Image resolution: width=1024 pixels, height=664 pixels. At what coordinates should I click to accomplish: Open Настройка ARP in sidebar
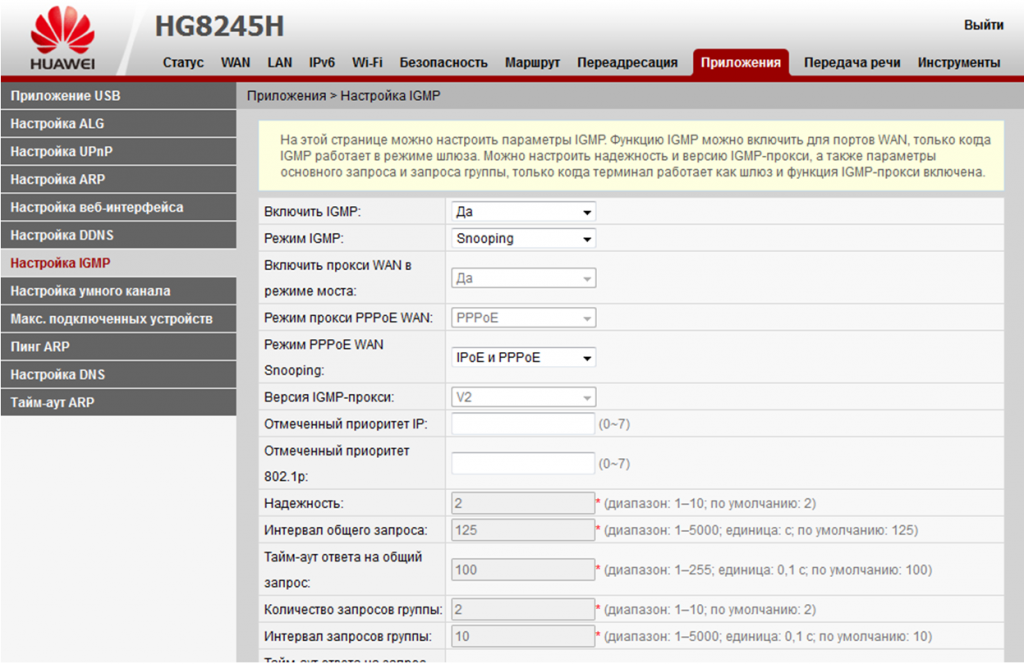(118, 180)
